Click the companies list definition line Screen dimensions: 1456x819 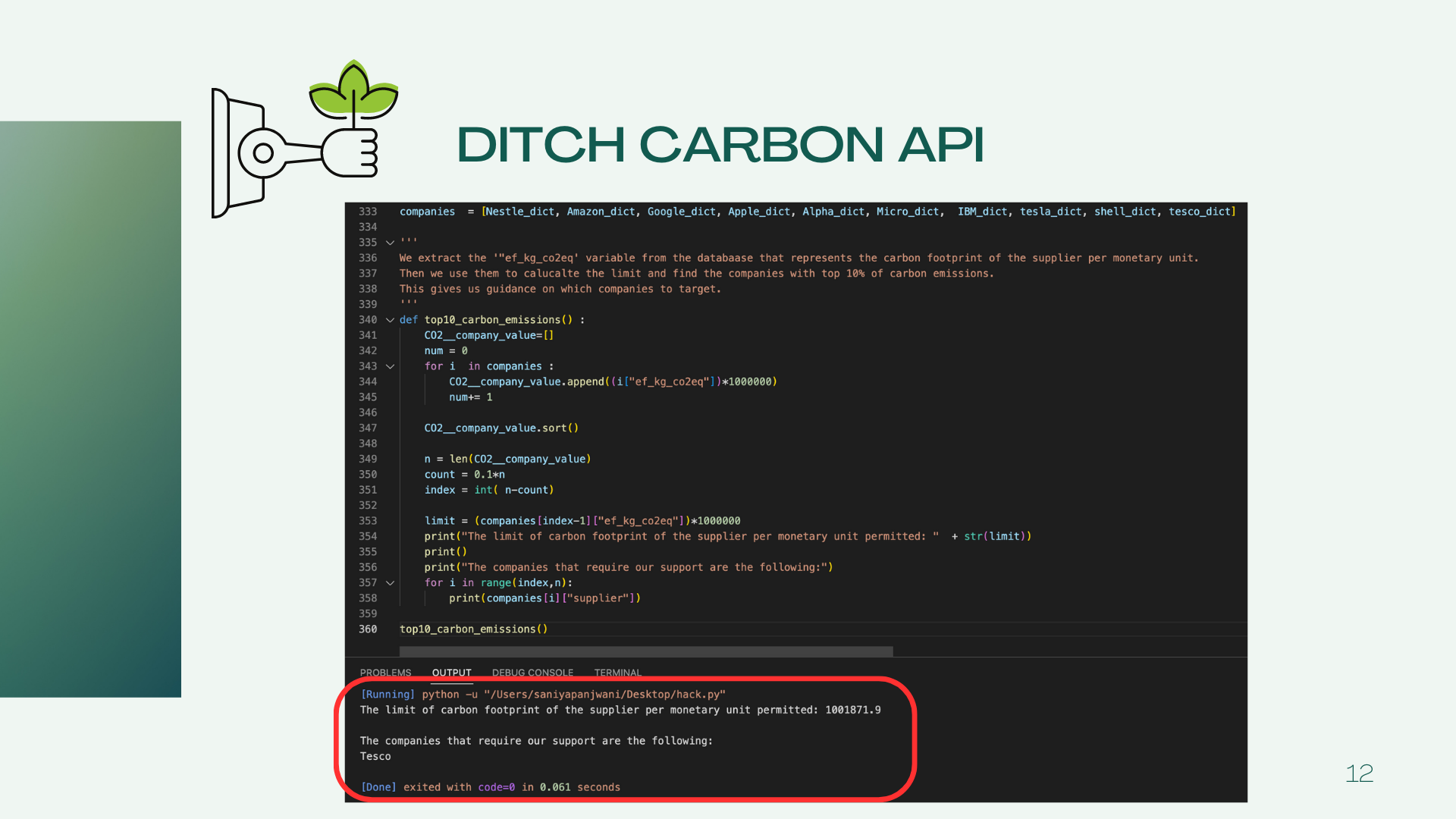point(817,212)
